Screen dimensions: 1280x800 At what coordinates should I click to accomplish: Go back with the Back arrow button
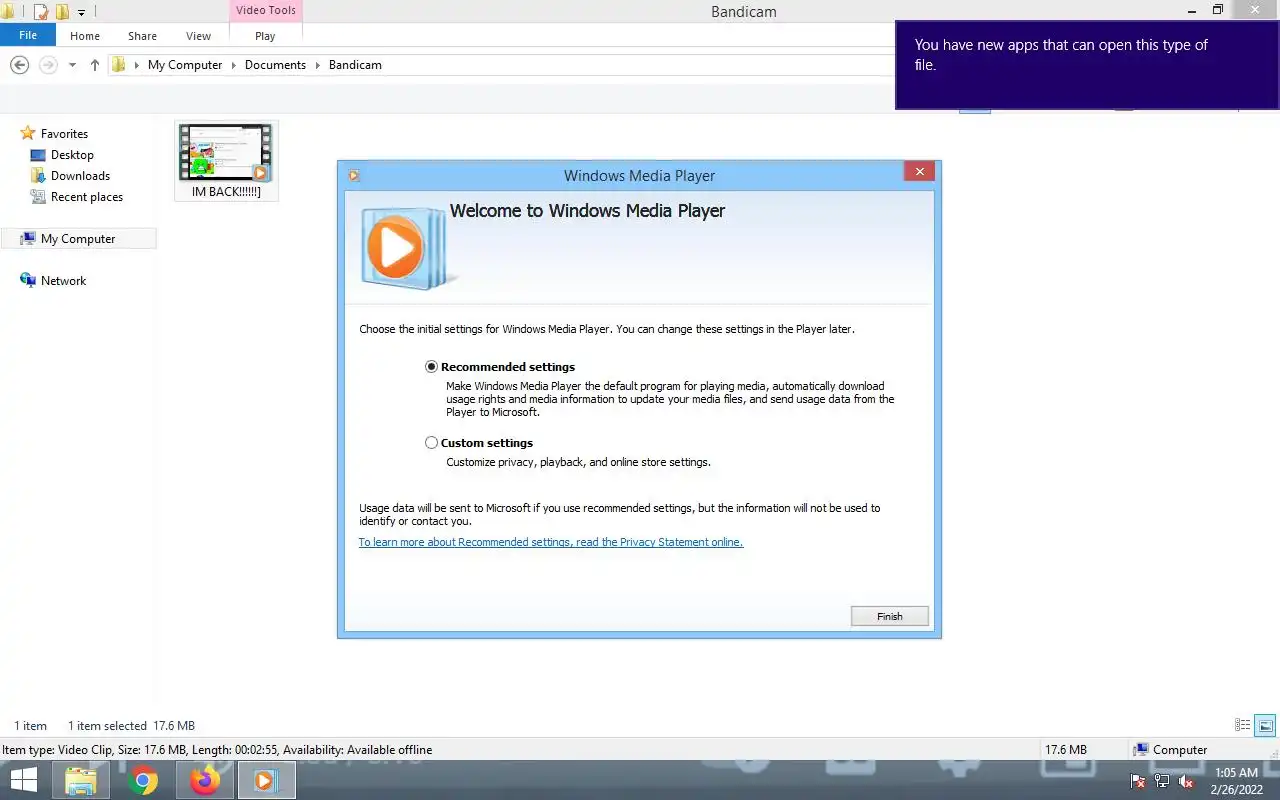point(19,65)
